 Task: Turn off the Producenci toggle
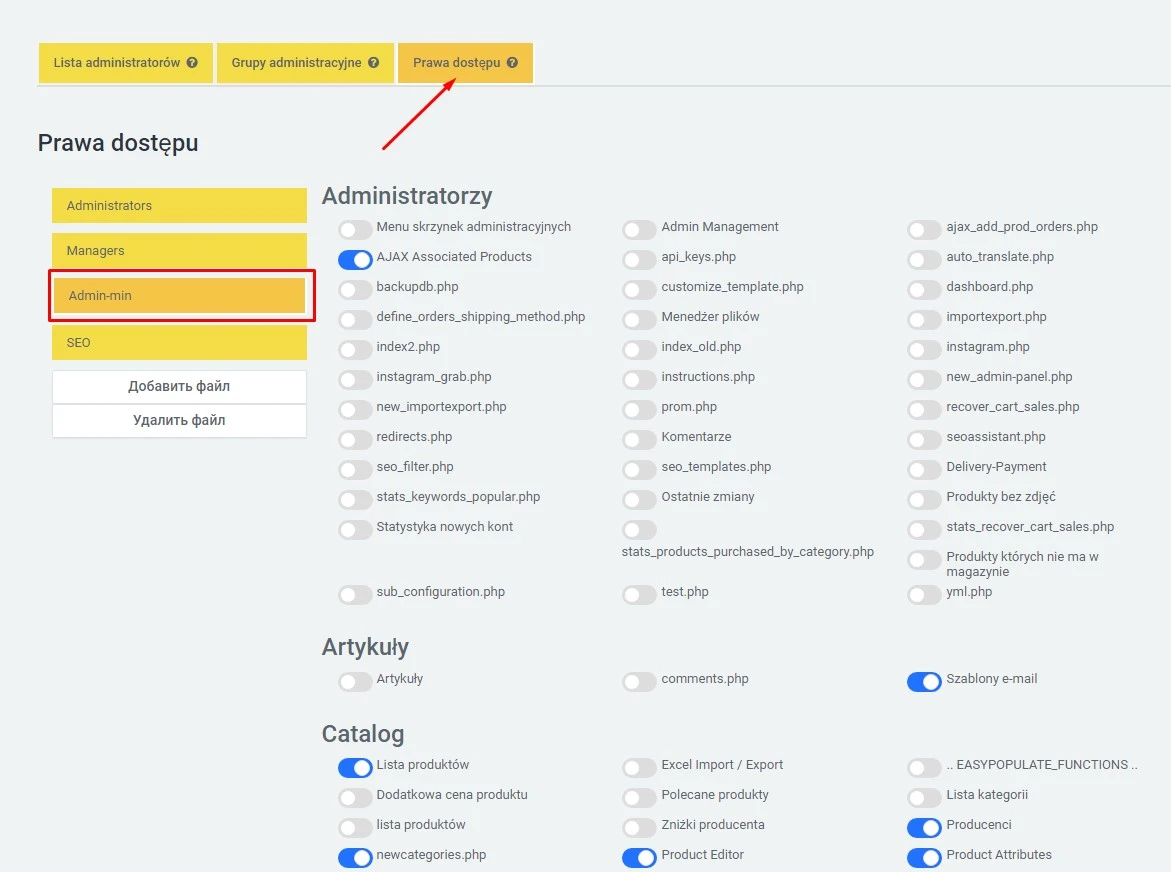coord(924,828)
